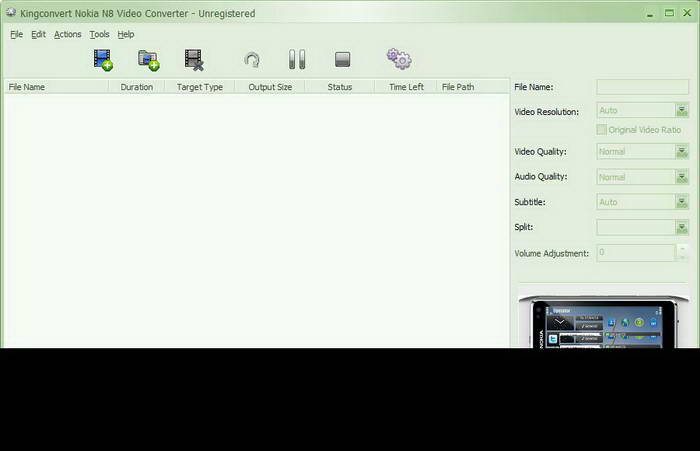This screenshot has width=700, height=451.
Task: Open the Settings gears icon
Action: [x=399, y=59]
